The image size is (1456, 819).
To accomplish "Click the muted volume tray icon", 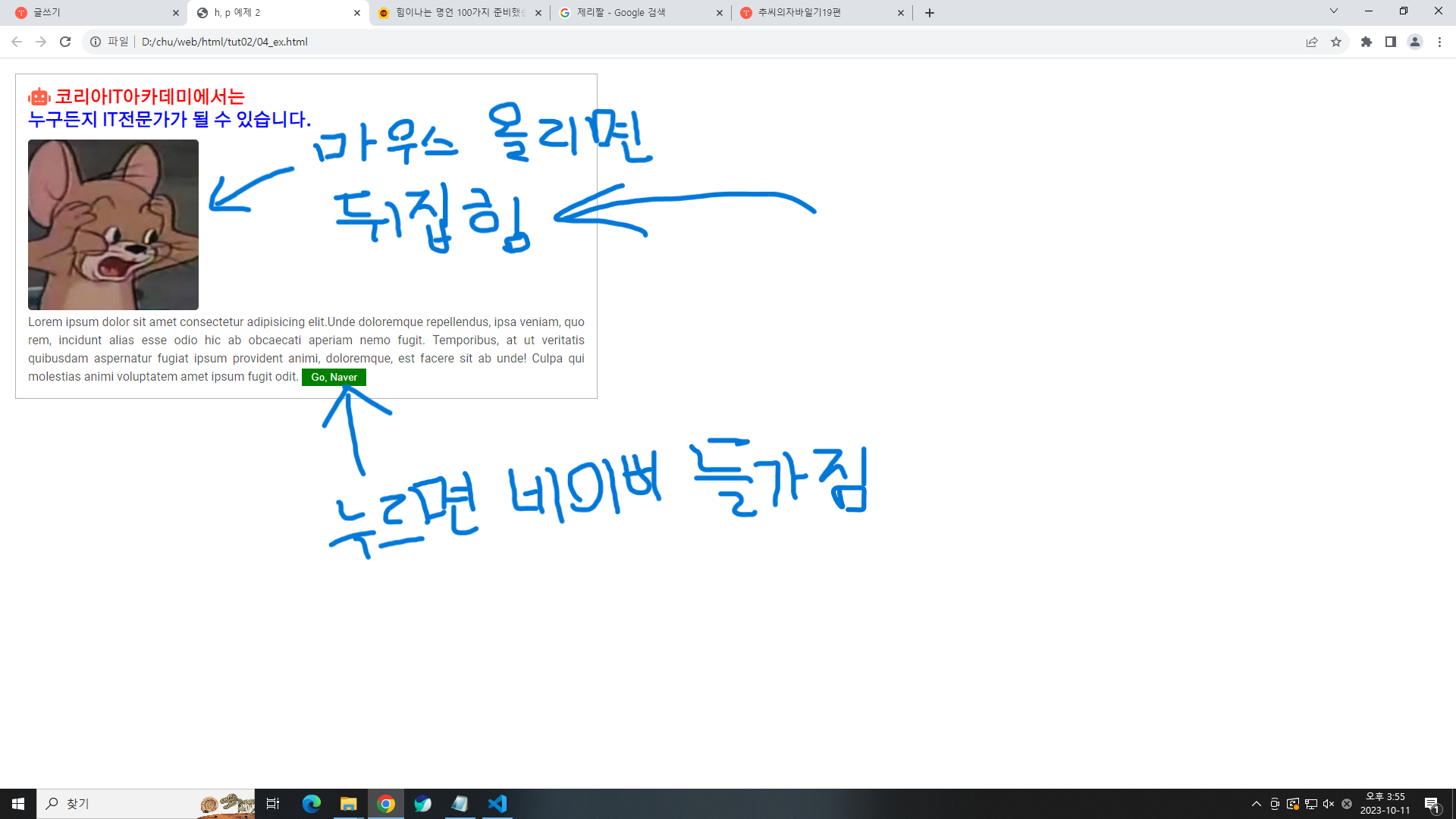I will (1329, 804).
